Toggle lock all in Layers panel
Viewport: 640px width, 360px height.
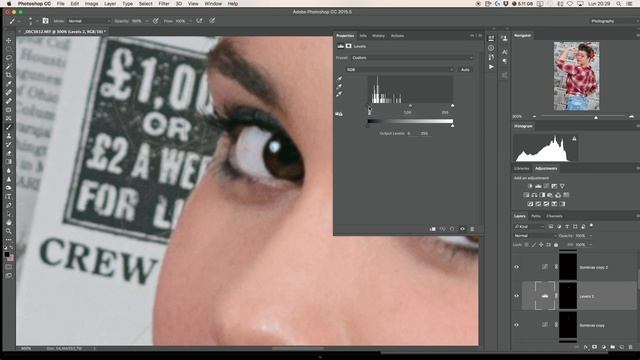pyautogui.click(x=556, y=244)
